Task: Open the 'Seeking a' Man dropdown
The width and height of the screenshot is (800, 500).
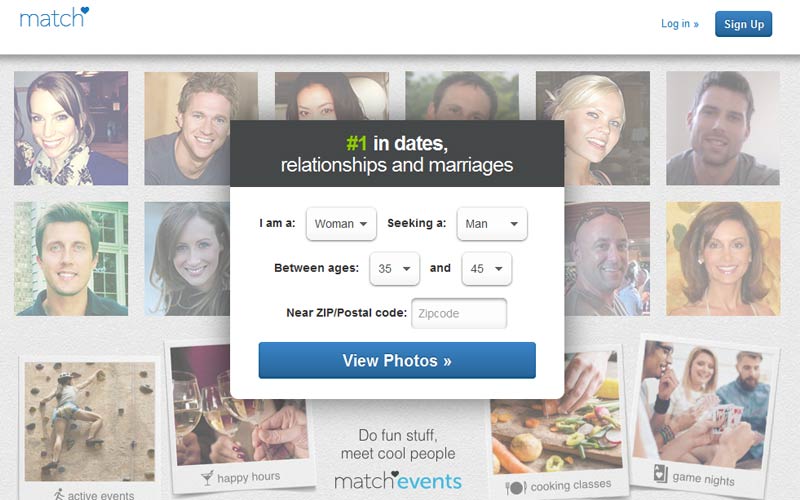Action: [492, 223]
